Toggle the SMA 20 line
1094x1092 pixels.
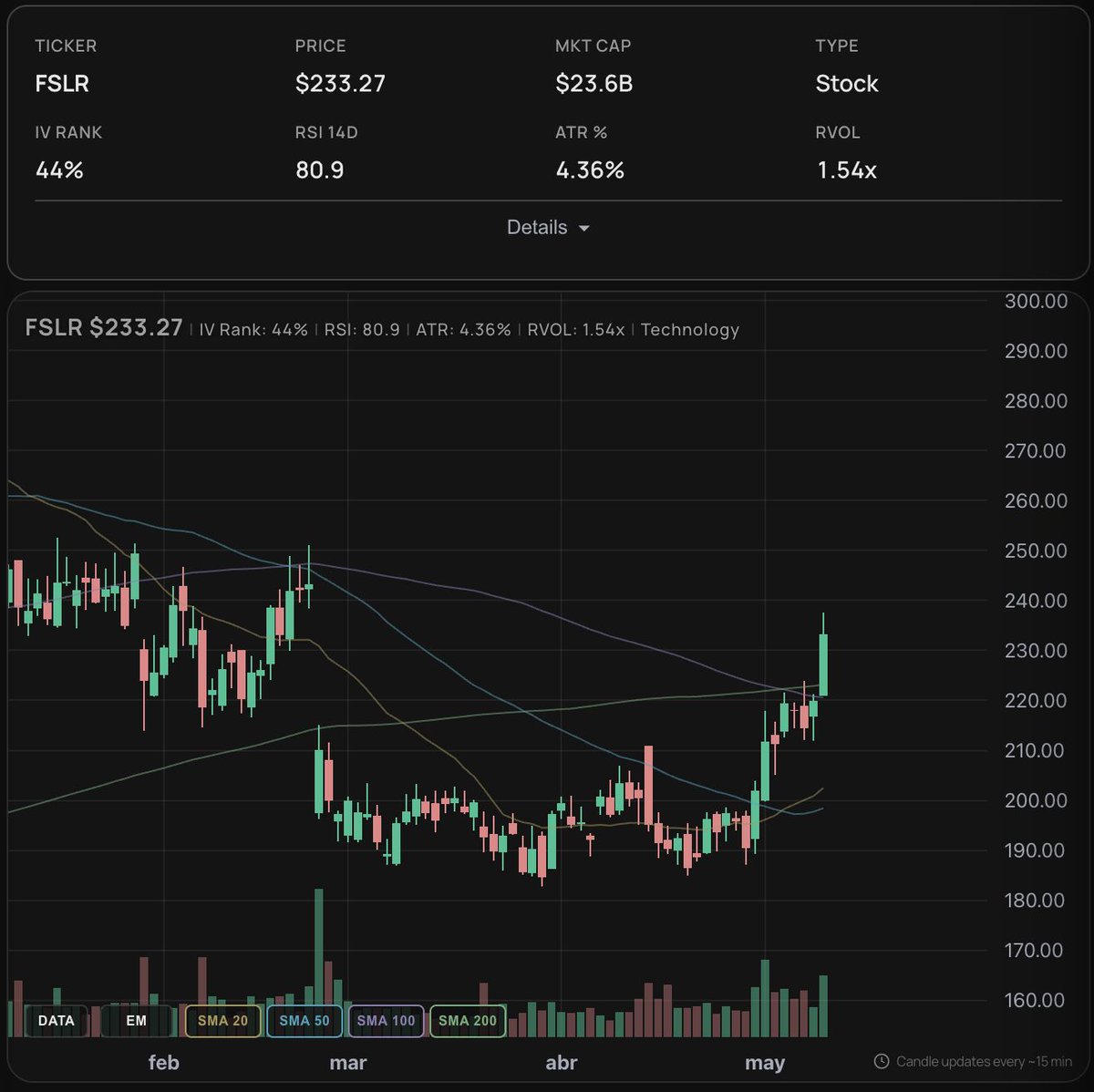[222, 1021]
